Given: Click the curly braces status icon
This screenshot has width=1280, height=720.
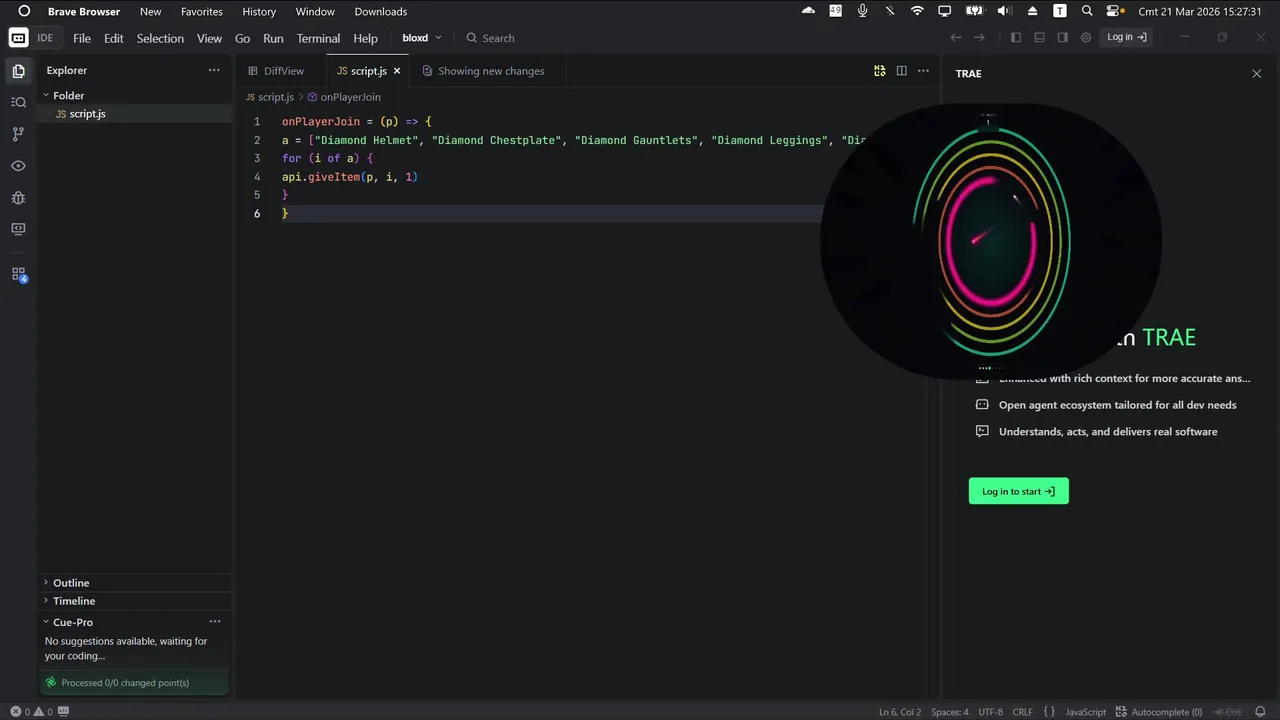Looking at the screenshot, I should [1049, 712].
